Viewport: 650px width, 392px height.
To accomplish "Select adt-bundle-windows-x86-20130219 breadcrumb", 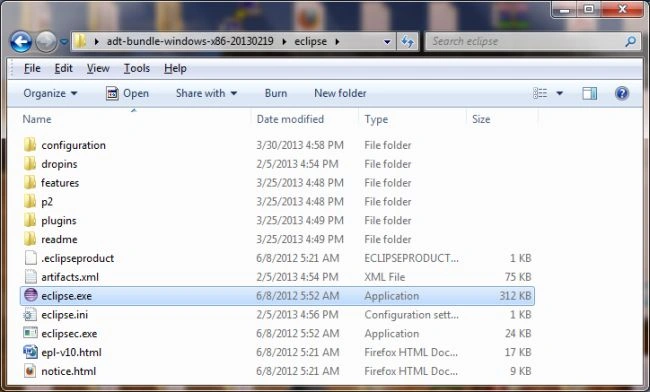I will [190, 41].
